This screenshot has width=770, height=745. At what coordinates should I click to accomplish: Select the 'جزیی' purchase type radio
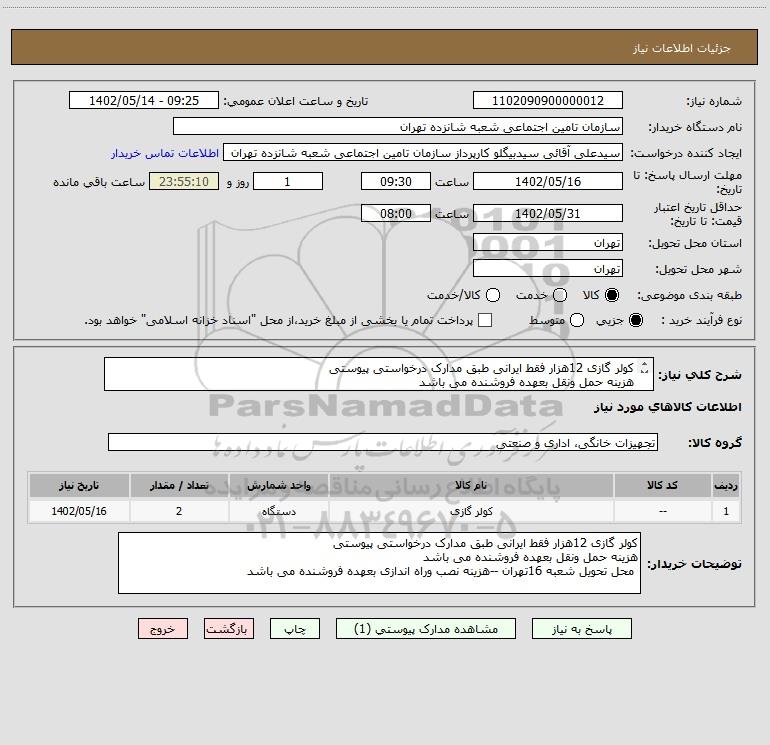coord(635,320)
